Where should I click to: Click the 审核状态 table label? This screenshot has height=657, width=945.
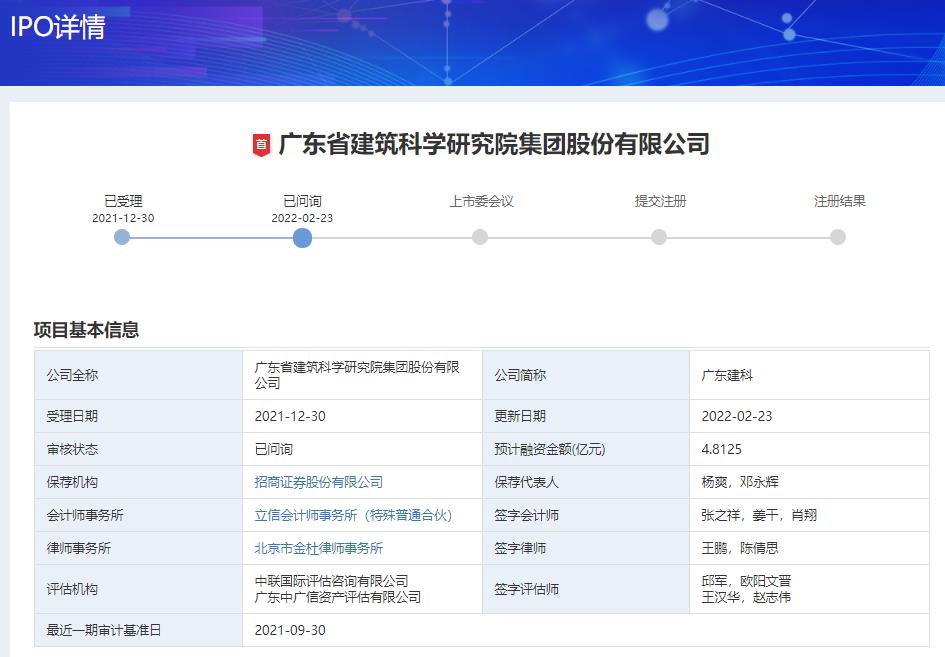tap(72, 450)
